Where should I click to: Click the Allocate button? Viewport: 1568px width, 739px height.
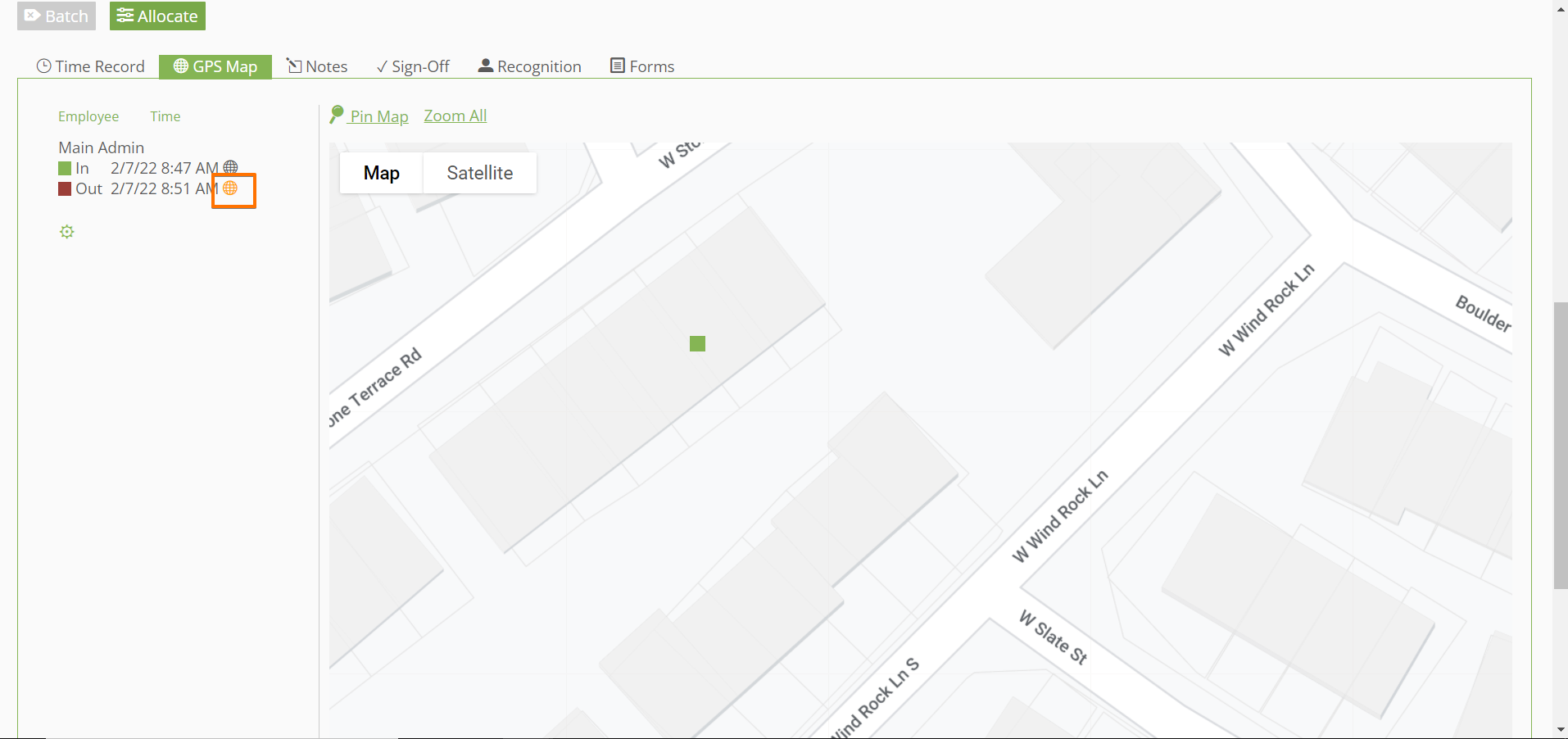[157, 16]
